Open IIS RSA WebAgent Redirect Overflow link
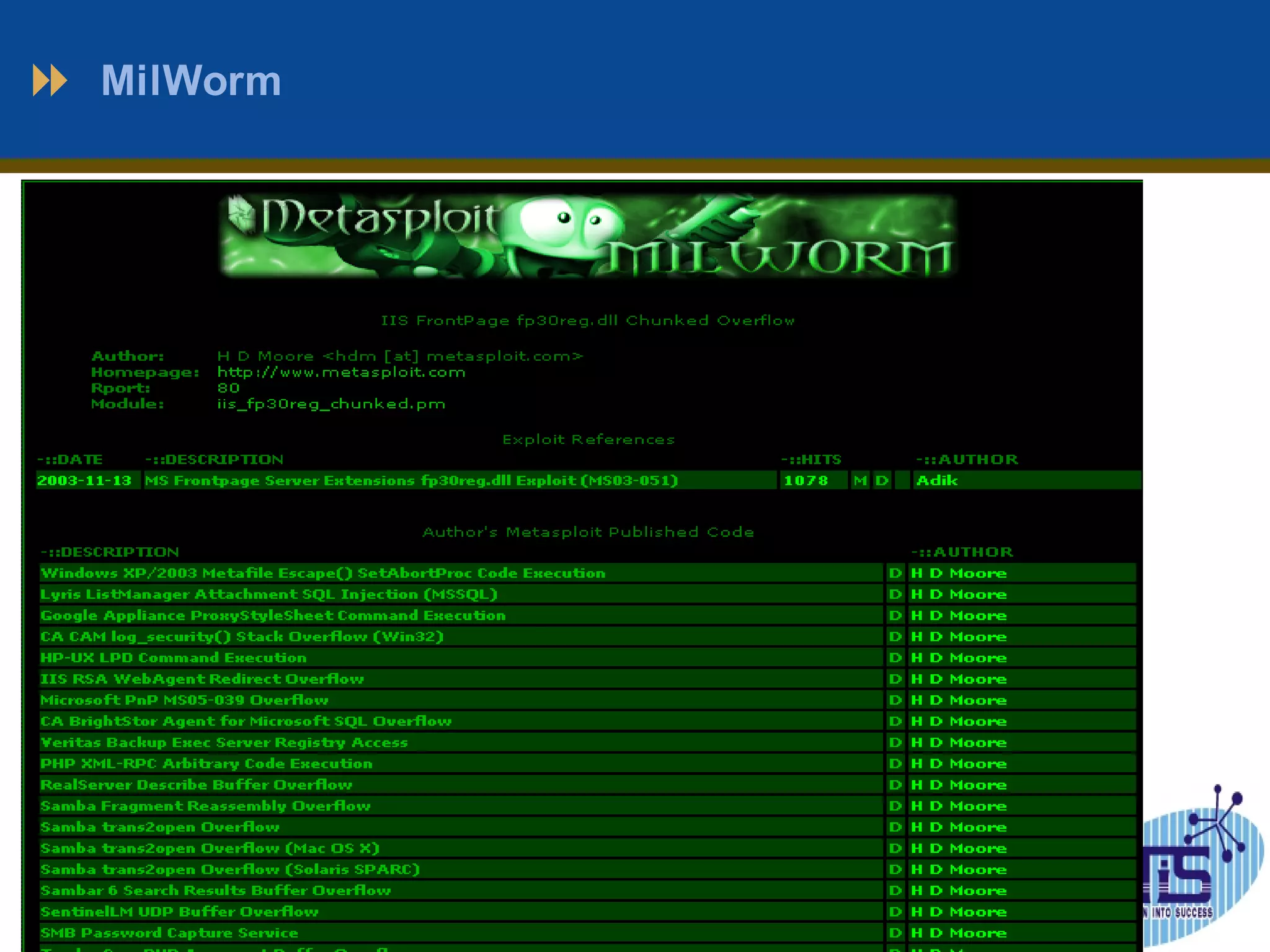Viewport: 1270px width, 952px height. [x=202, y=679]
